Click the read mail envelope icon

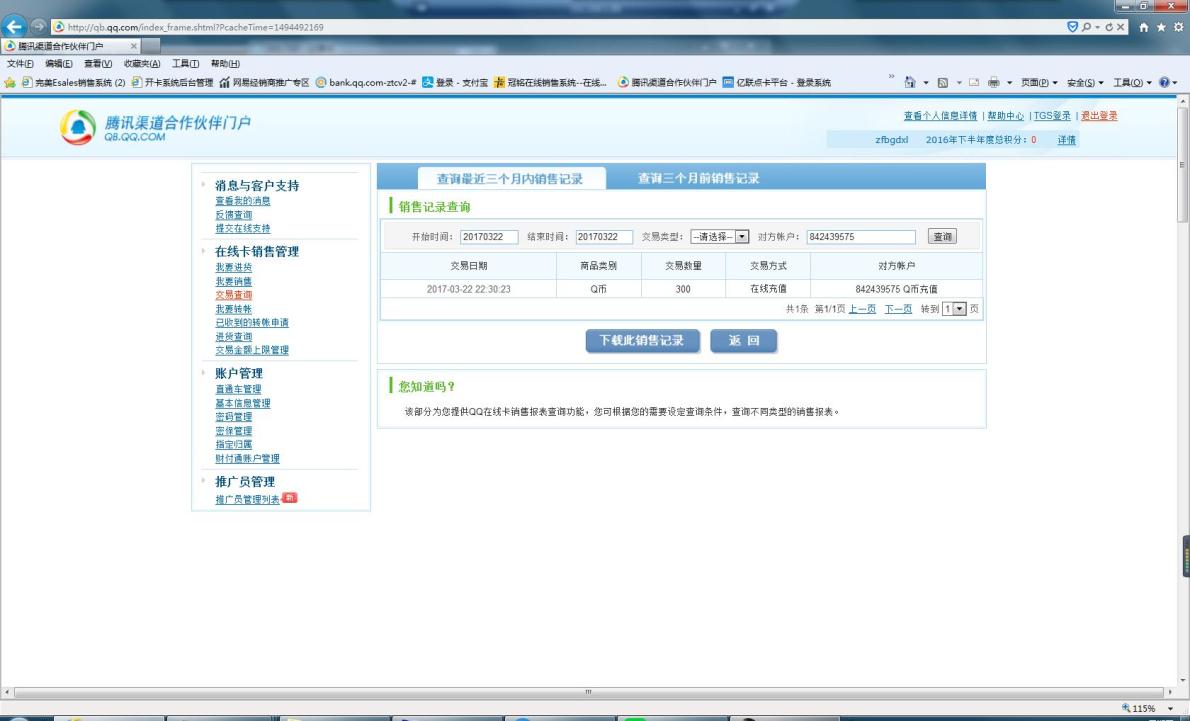[x=974, y=82]
